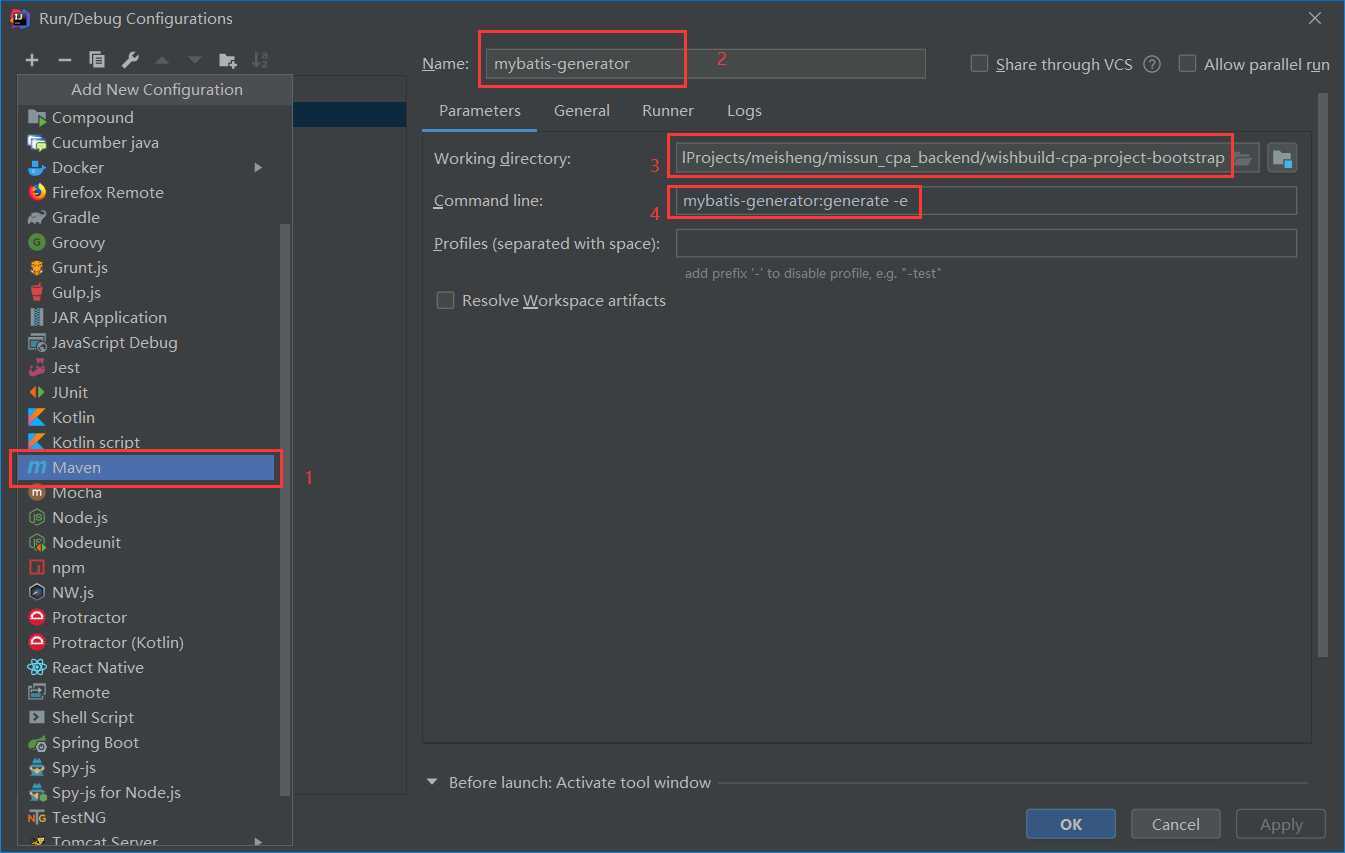Viewport: 1345px width, 853px height.
Task: Select the "Nodeunit" entry
Action: click(x=86, y=542)
